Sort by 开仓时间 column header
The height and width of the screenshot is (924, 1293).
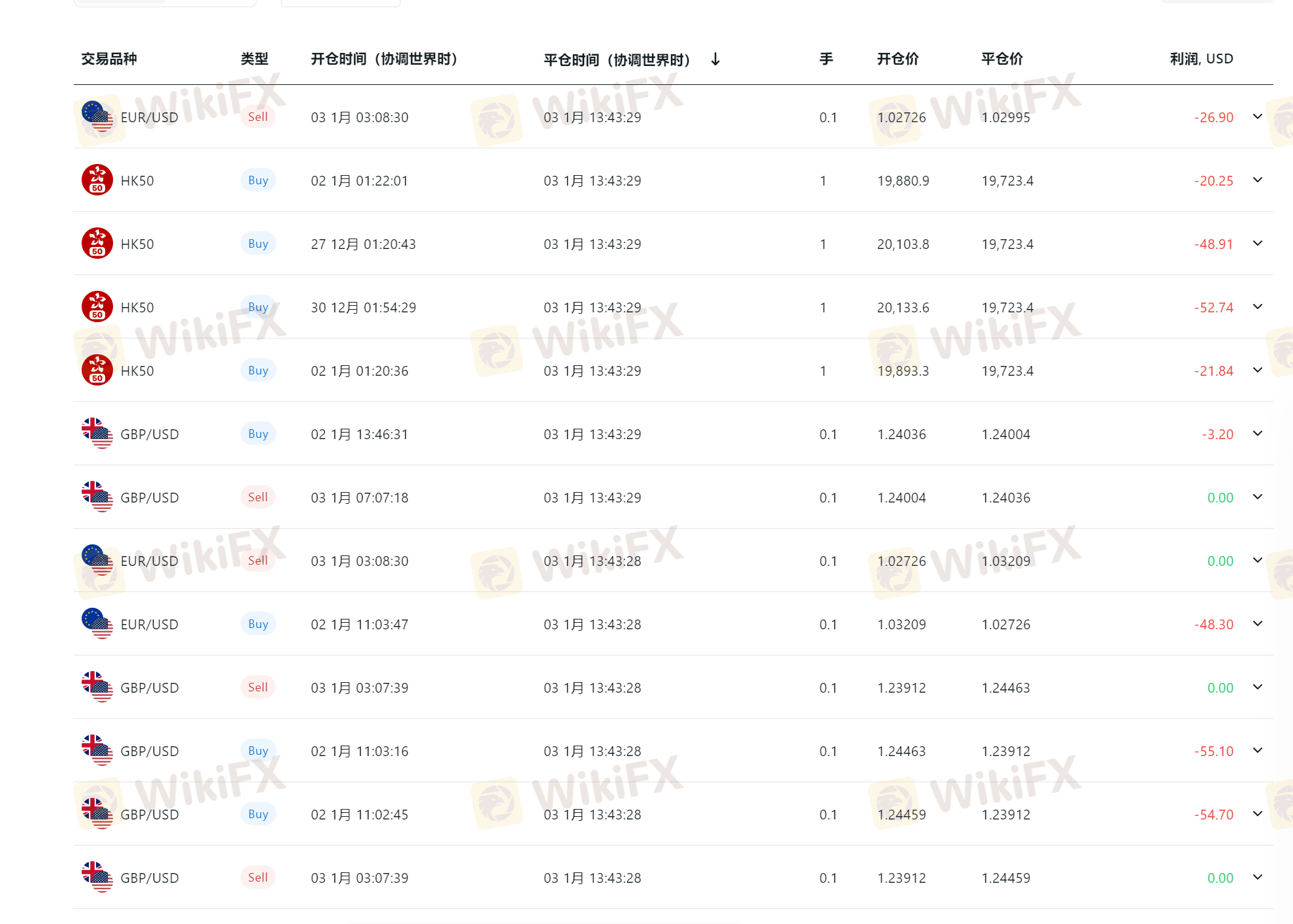[384, 59]
